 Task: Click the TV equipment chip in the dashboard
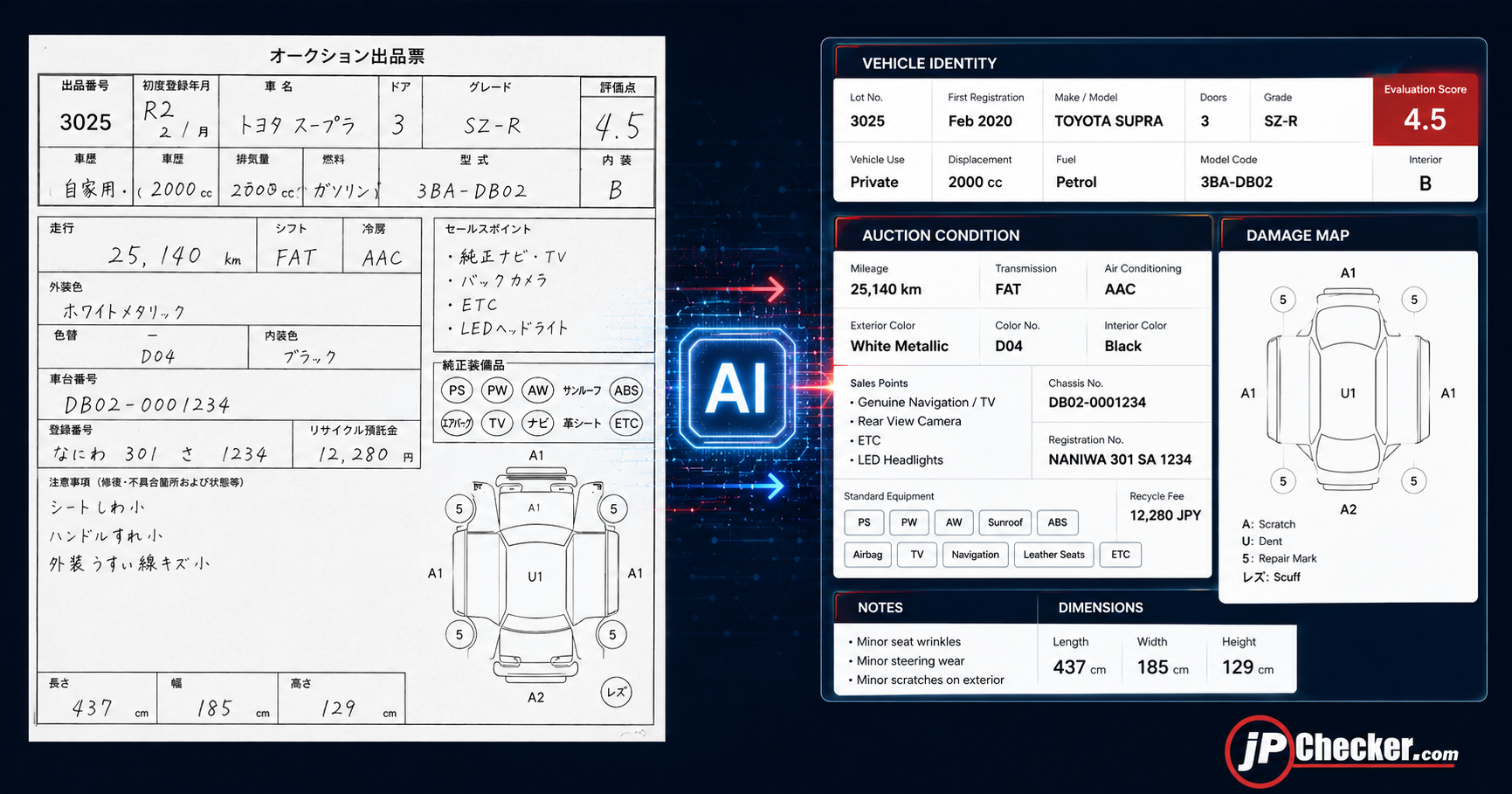917,555
